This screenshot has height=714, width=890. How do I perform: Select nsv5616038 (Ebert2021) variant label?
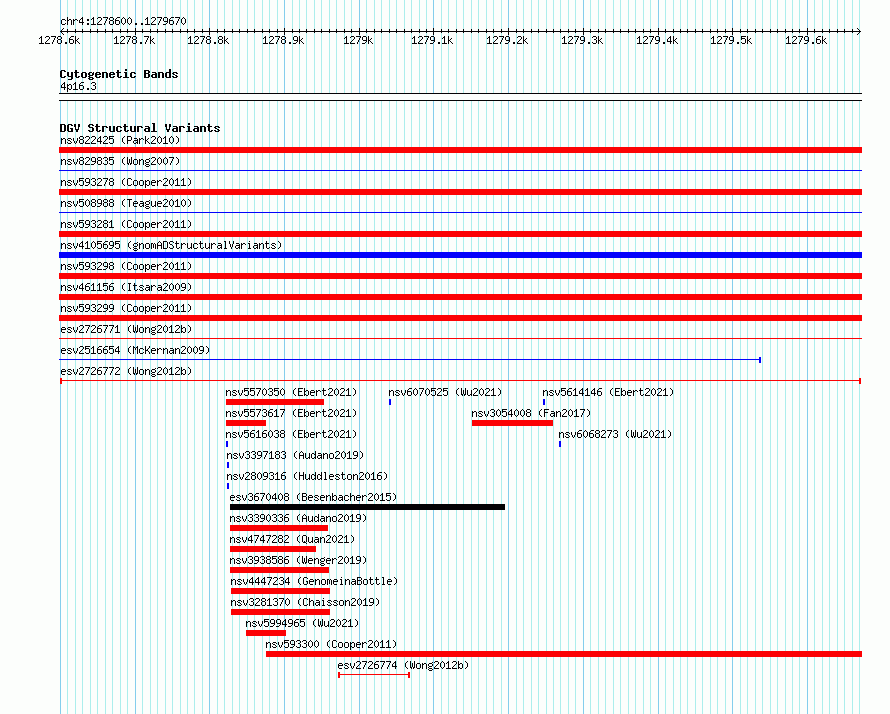(291, 434)
